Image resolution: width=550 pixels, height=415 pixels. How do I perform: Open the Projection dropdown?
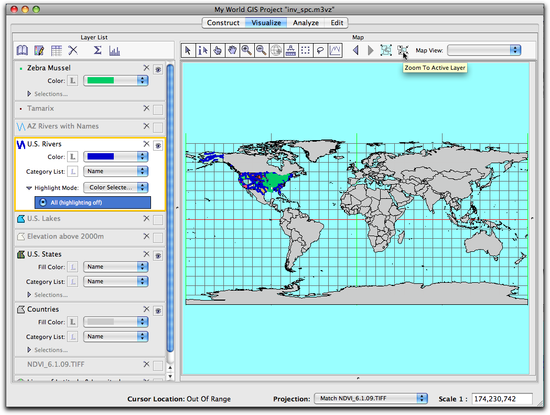(371, 398)
